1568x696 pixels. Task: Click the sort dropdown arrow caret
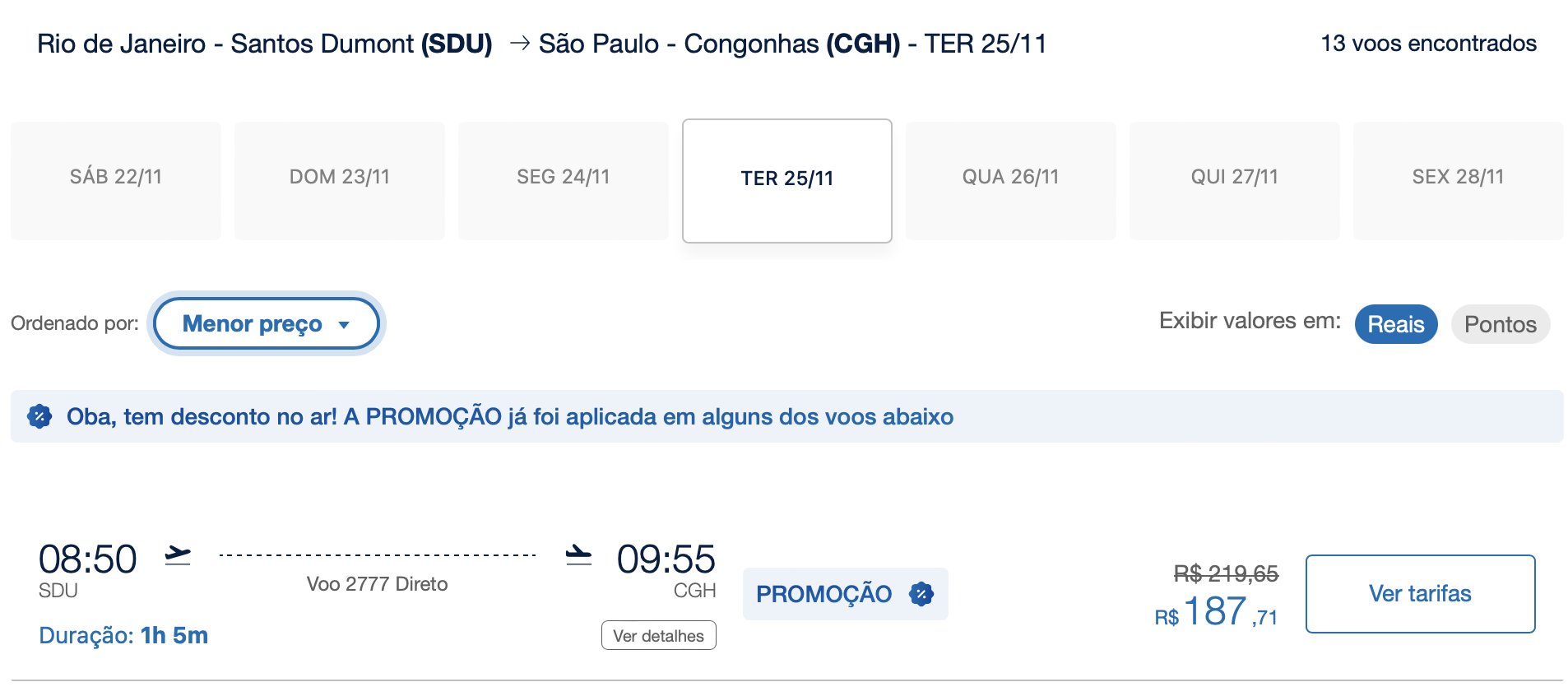pos(344,325)
